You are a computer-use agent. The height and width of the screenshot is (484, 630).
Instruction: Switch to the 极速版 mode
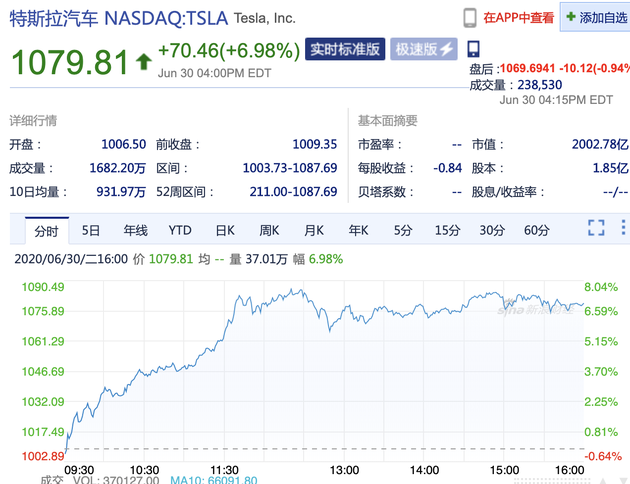[423, 49]
